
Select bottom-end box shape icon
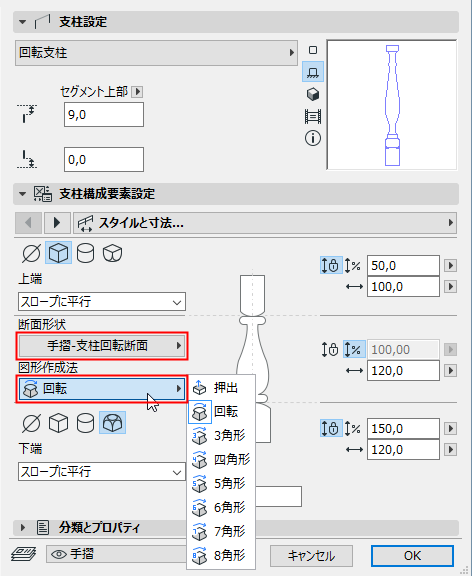pos(58,423)
